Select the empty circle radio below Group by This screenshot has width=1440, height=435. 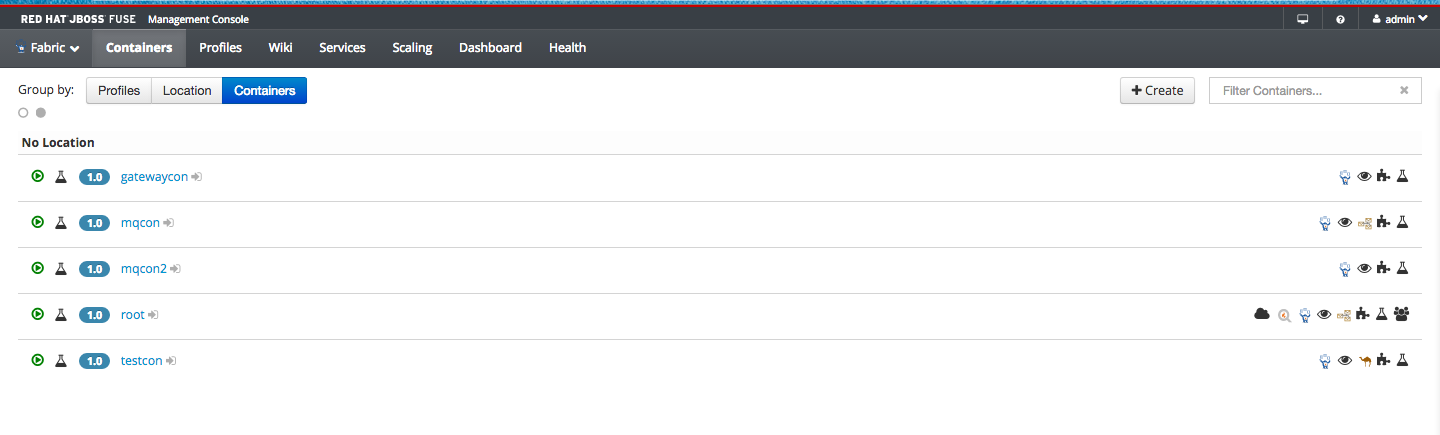coord(23,113)
